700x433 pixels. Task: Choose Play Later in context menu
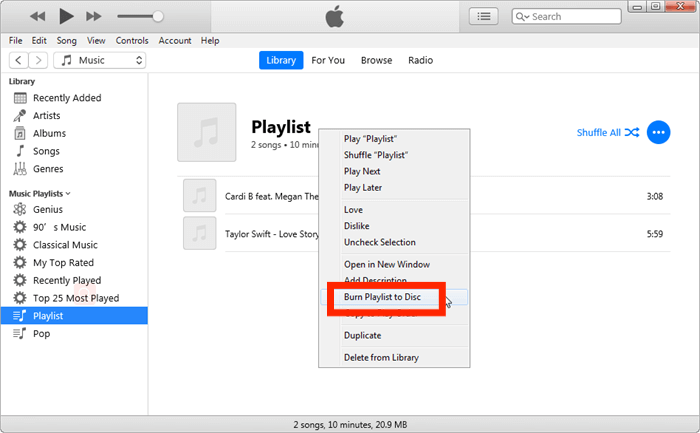(395, 187)
